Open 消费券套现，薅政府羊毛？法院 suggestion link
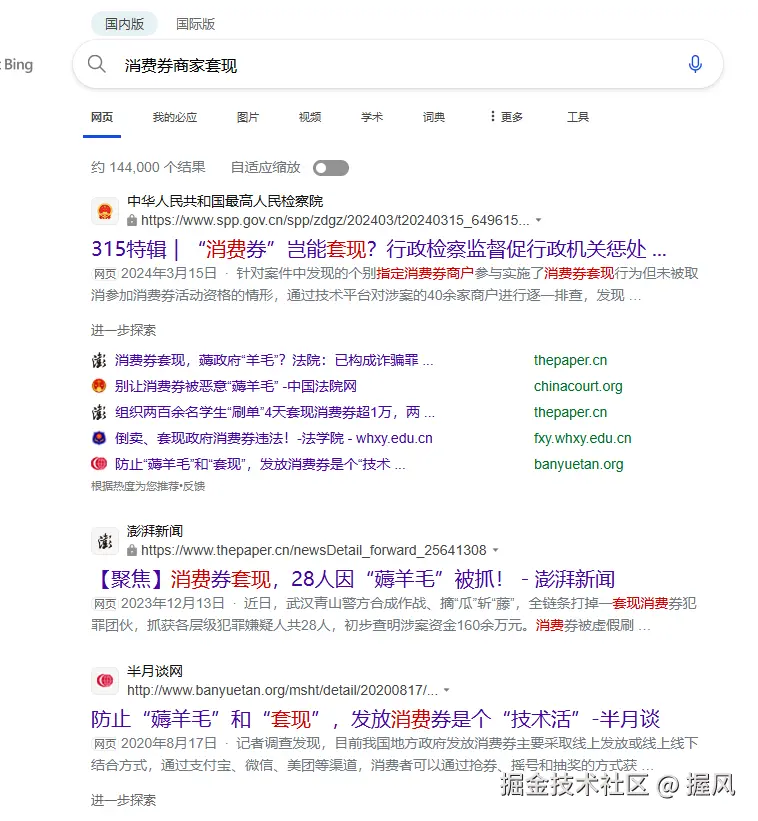Image resolution: width=758 pixels, height=821 pixels. click(x=274, y=360)
